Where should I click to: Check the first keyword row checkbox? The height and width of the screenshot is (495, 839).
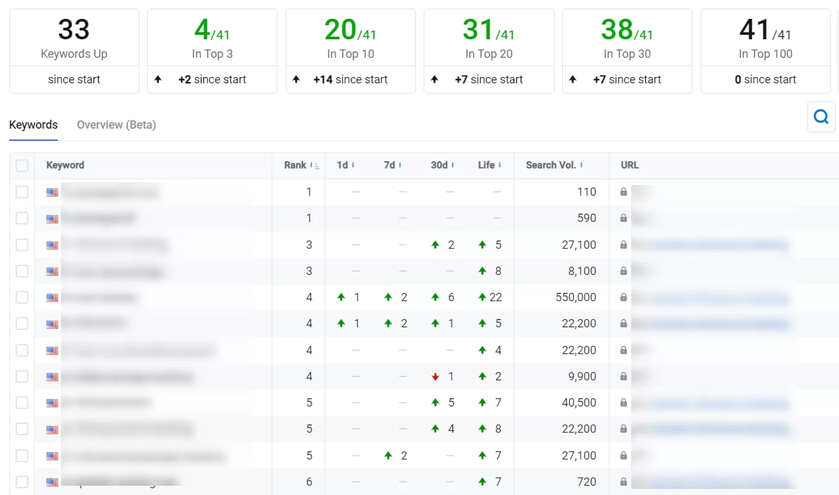[x=22, y=192]
